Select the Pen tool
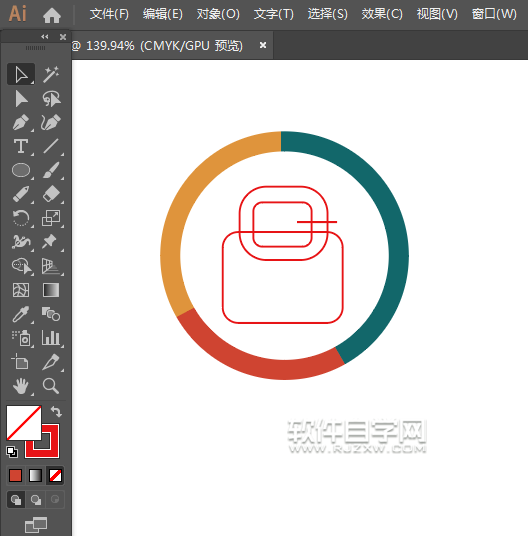The width and height of the screenshot is (528, 536). [x=21, y=122]
